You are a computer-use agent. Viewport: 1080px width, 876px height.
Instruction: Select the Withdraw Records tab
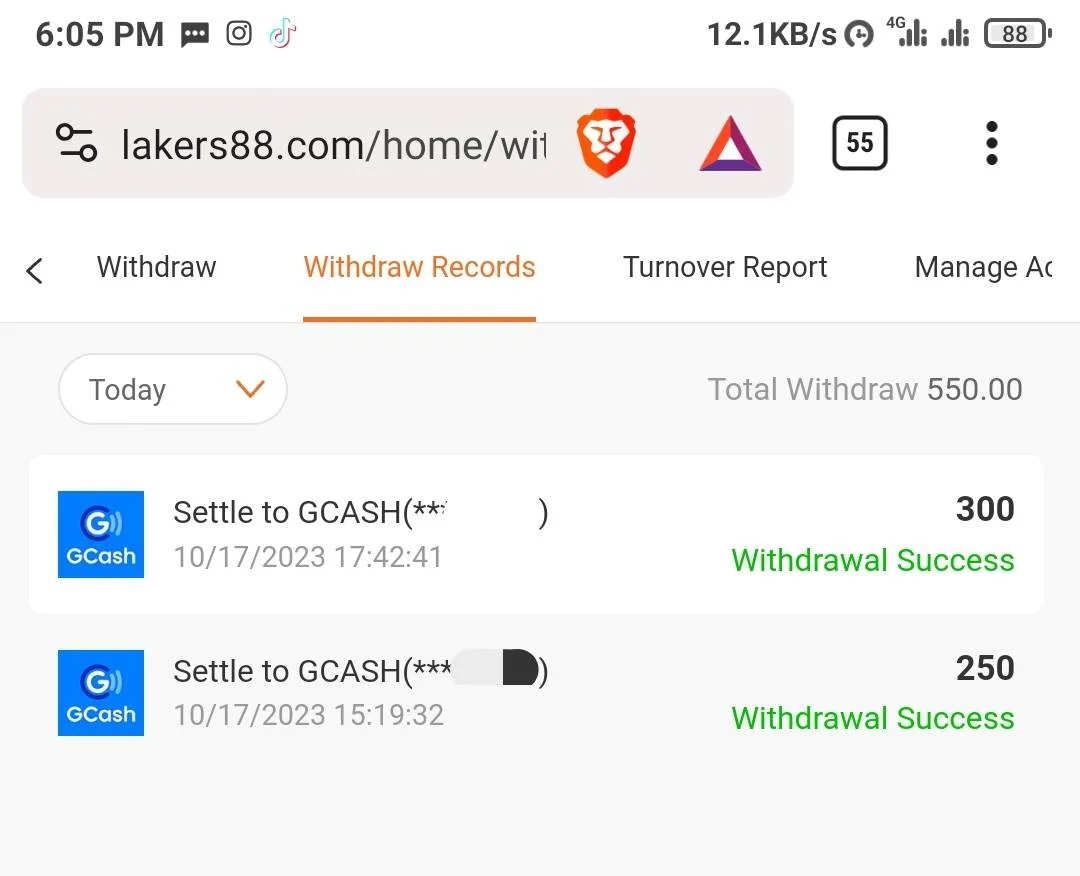419,267
